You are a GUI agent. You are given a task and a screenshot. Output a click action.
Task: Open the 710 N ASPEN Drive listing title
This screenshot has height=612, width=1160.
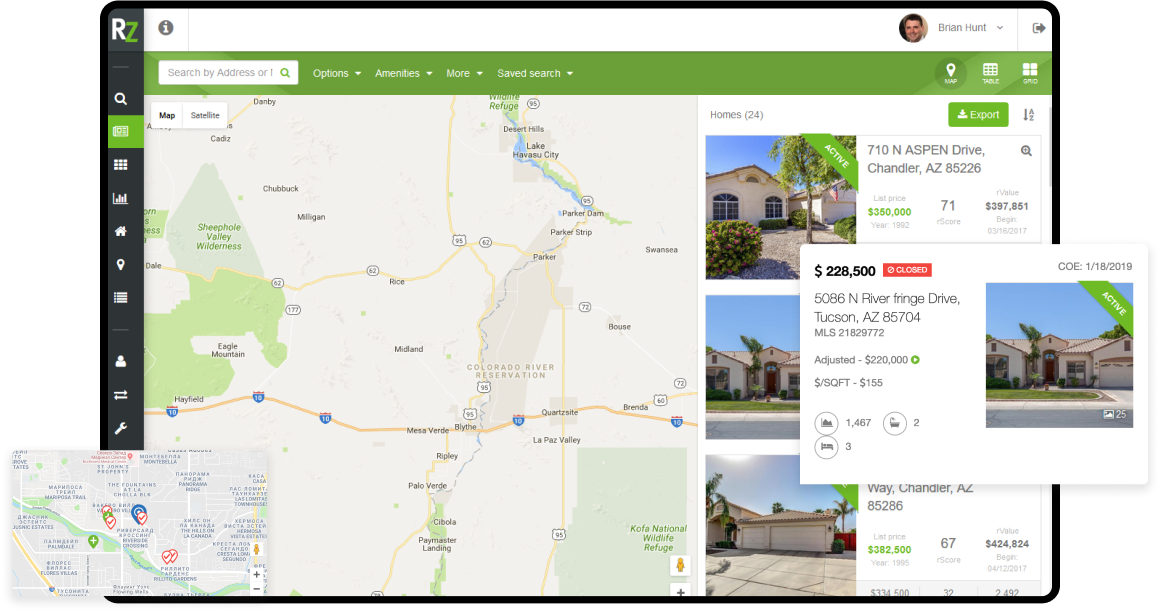pyautogui.click(x=925, y=159)
